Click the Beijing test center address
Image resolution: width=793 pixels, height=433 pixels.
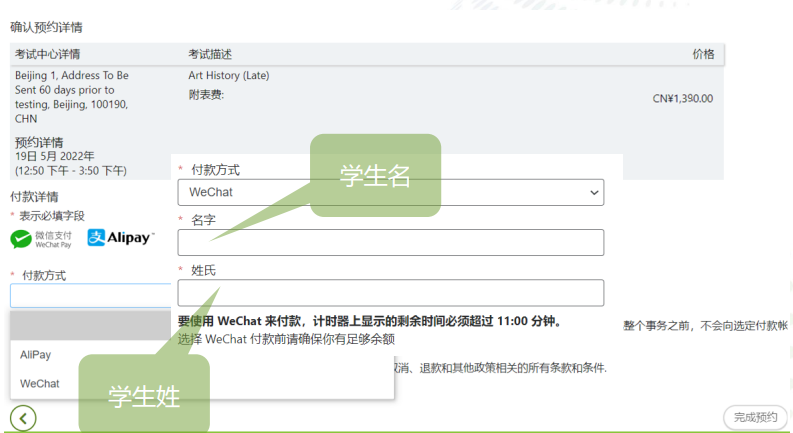click(72, 97)
